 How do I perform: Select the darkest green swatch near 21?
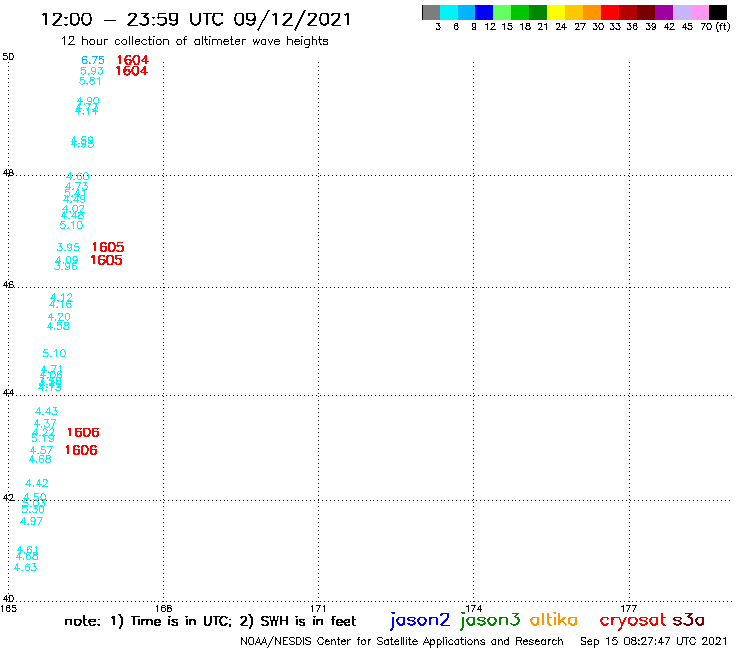[x=538, y=12]
